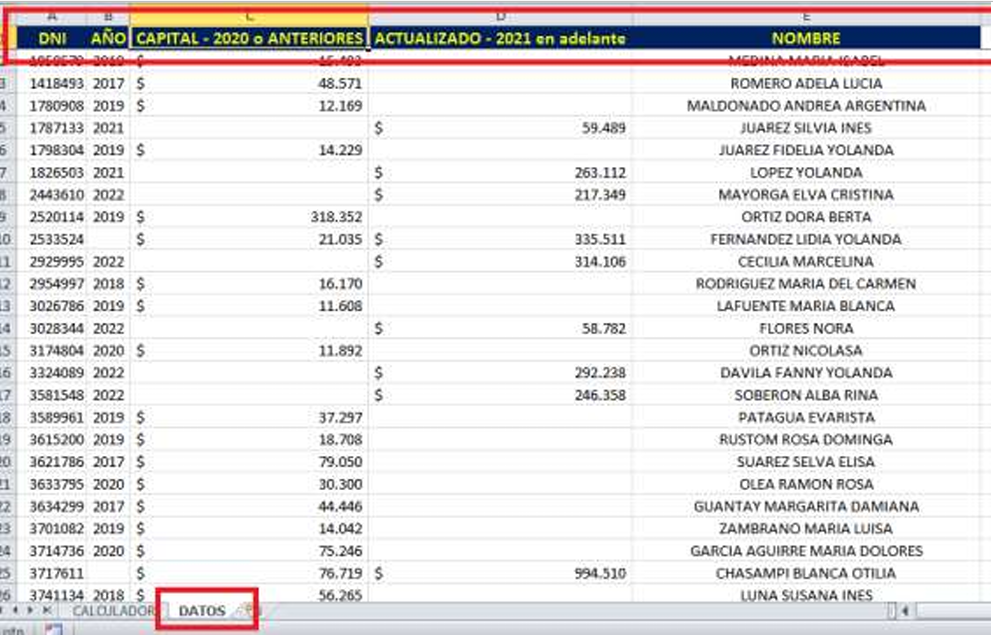Select column B header
Screen dimensions: 993x635
(x=108, y=16)
